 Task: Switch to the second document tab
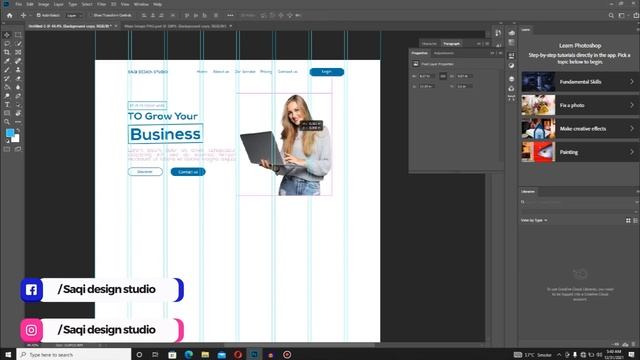(x=175, y=26)
